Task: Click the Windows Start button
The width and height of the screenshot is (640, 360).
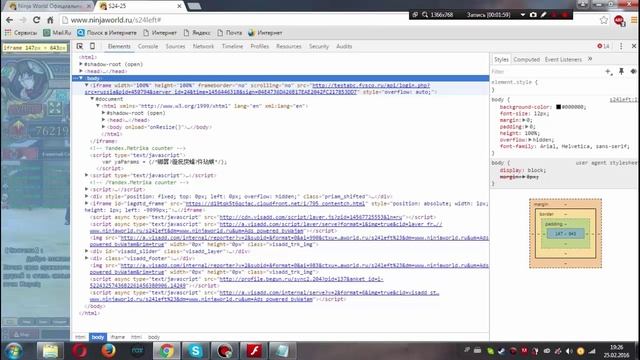Action: point(13,351)
